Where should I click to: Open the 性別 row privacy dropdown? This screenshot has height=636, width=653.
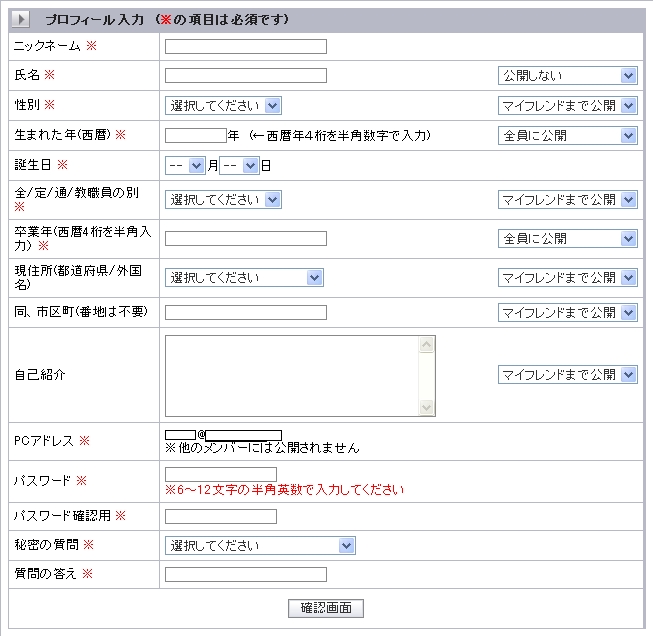click(568, 105)
